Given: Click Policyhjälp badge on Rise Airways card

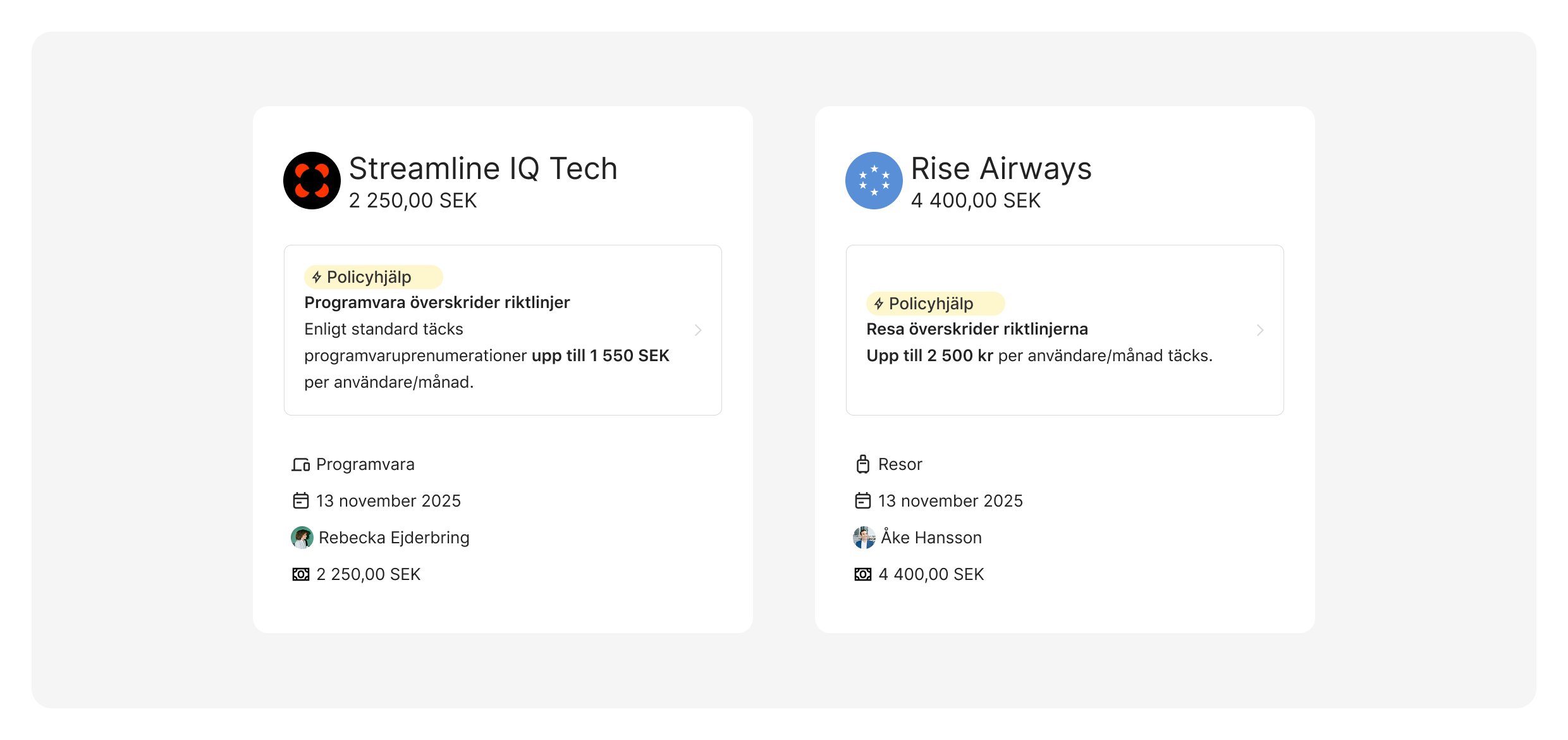Looking at the screenshot, I should 935,304.
